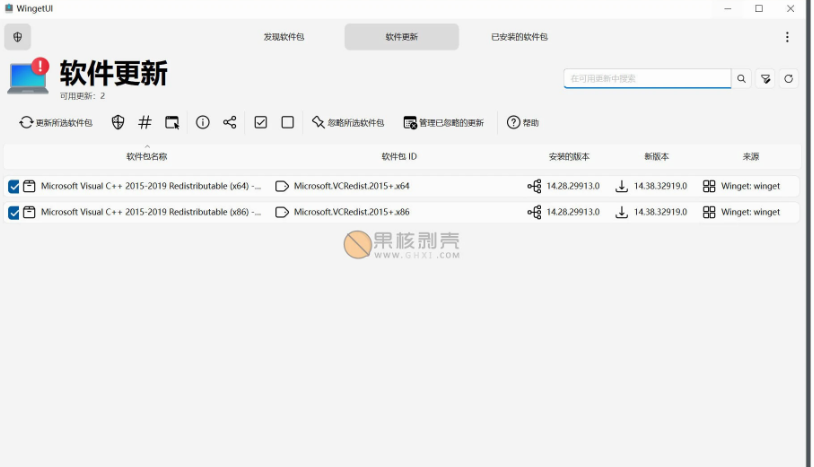The image size is (814, 467).
Task: Select all packages with the checked-box icon
Action: [261, 122]
